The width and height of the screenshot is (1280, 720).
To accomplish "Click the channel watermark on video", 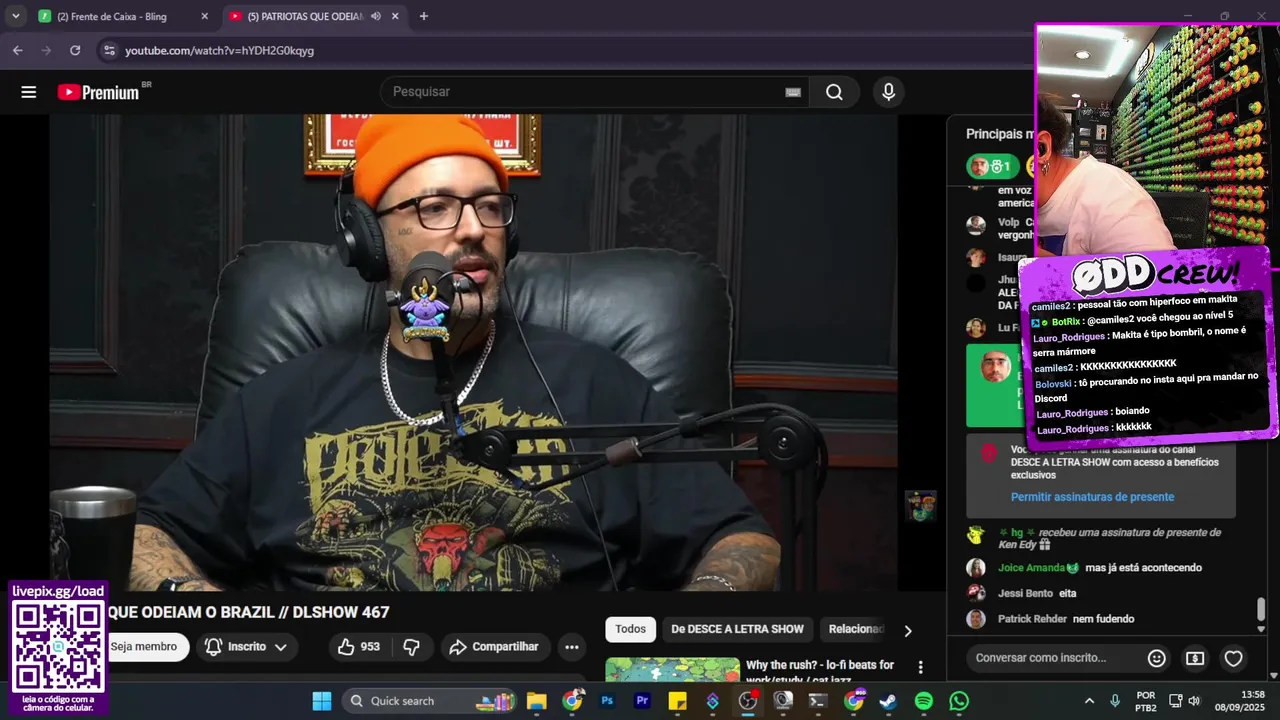I will [x=920, y=506].
